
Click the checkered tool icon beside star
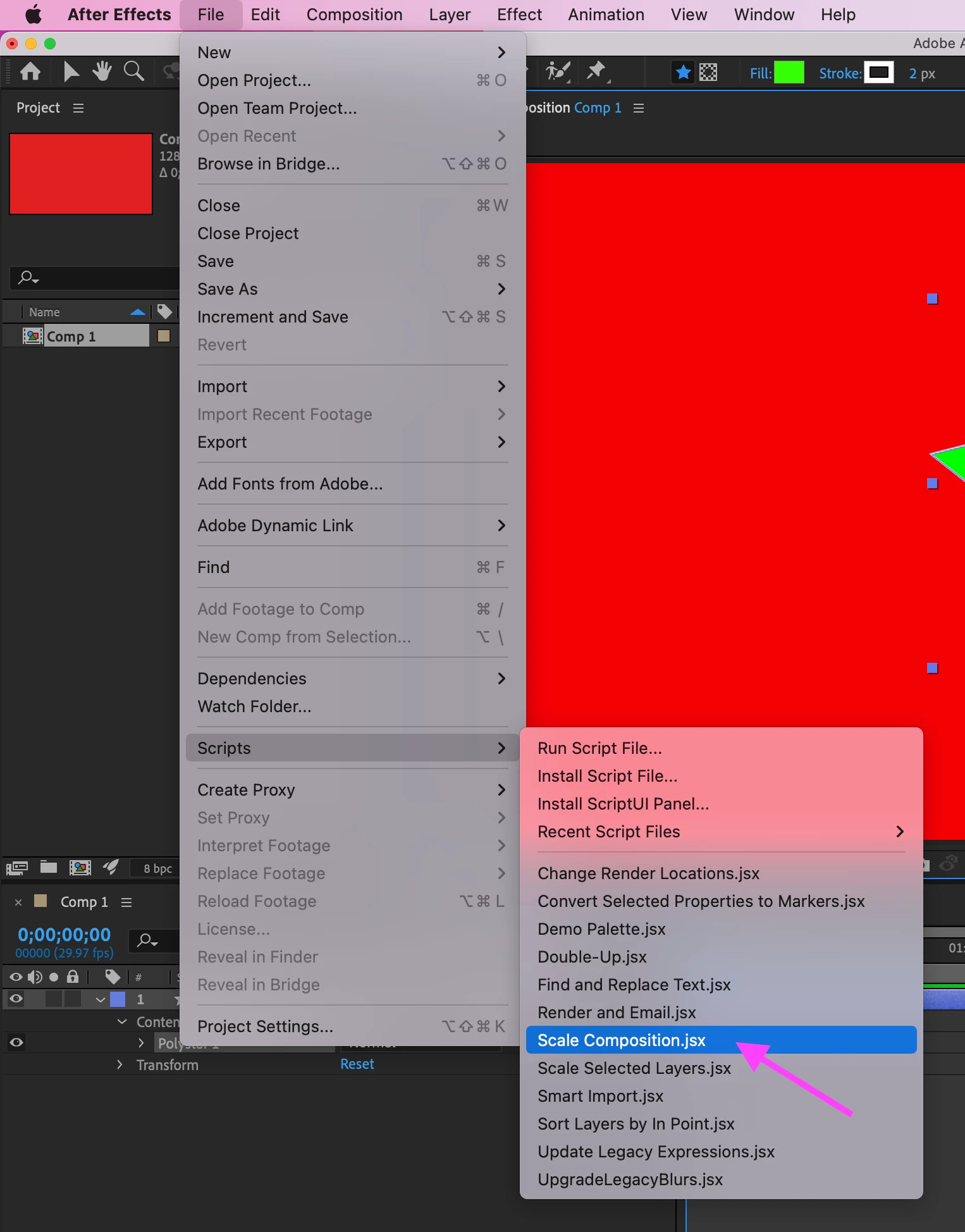point(708,72)
